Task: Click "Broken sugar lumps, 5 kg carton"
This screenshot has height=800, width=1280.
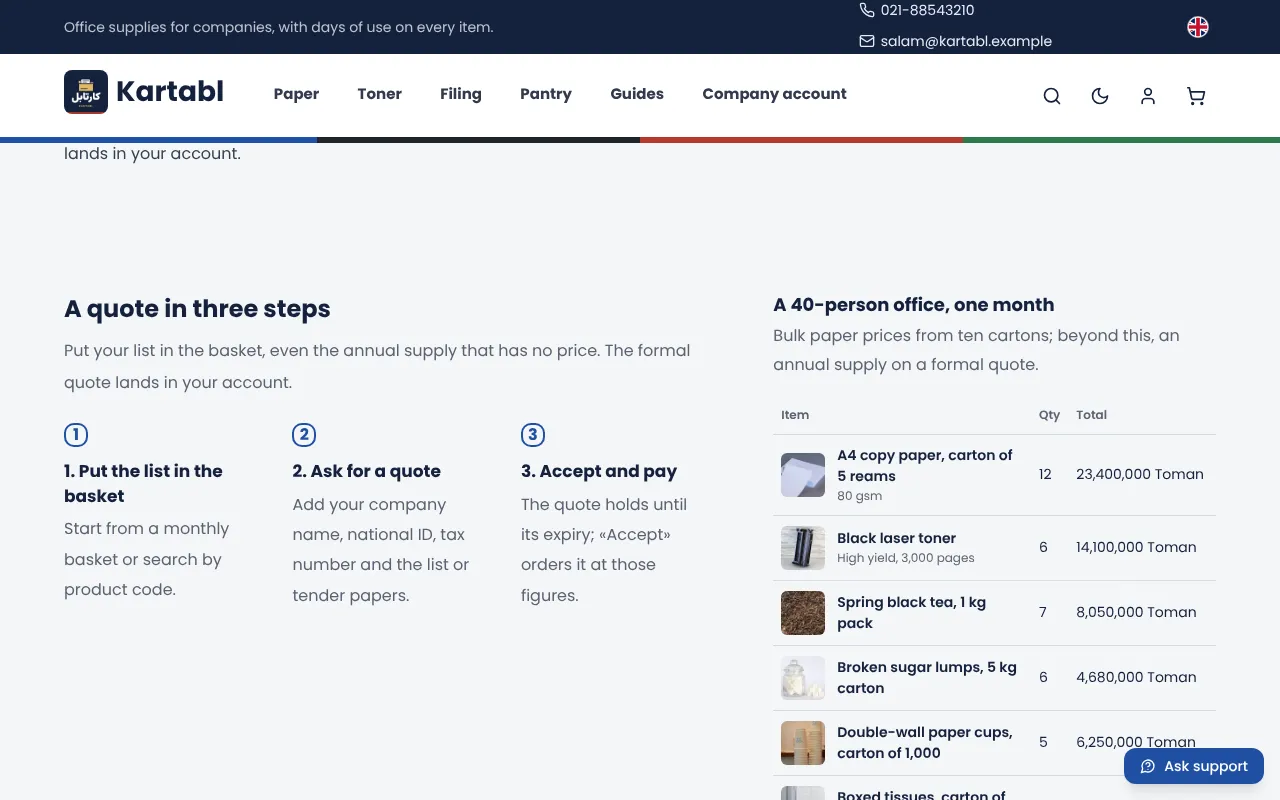Action: (927, 677)
